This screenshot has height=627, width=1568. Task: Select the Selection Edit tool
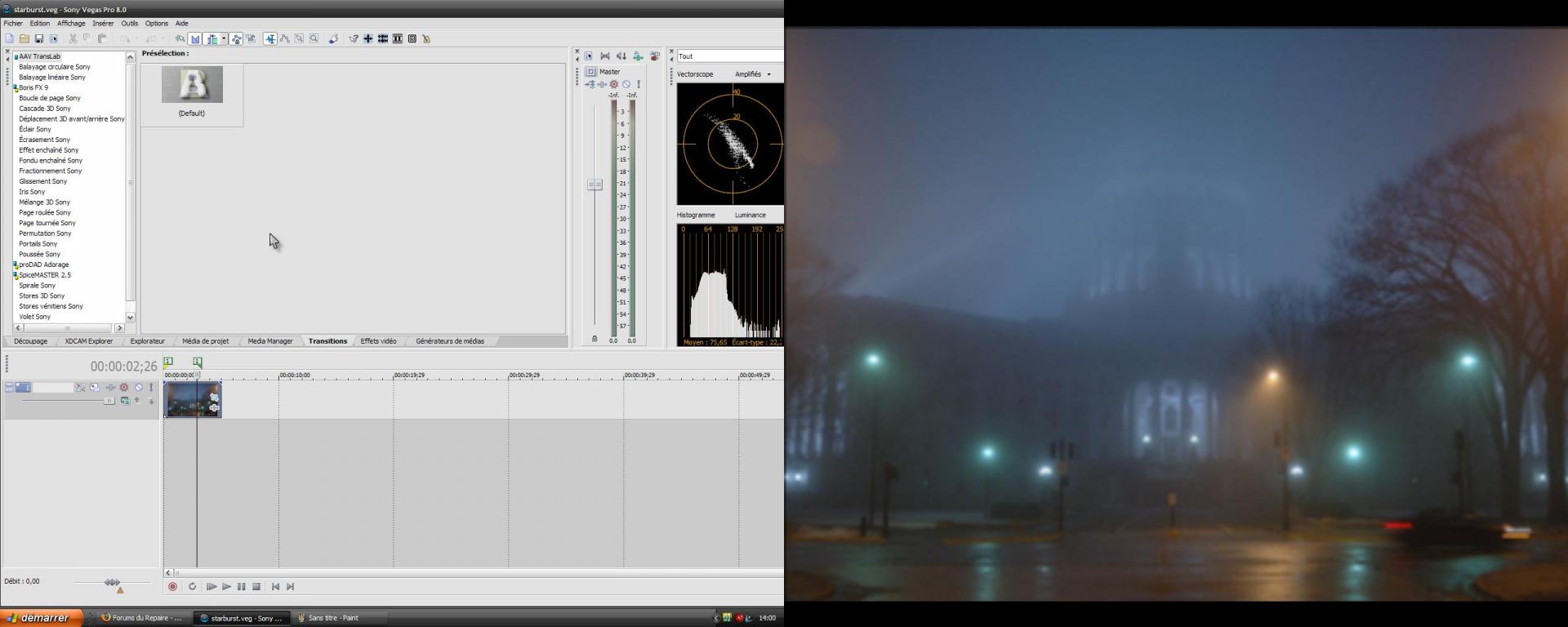299,38
